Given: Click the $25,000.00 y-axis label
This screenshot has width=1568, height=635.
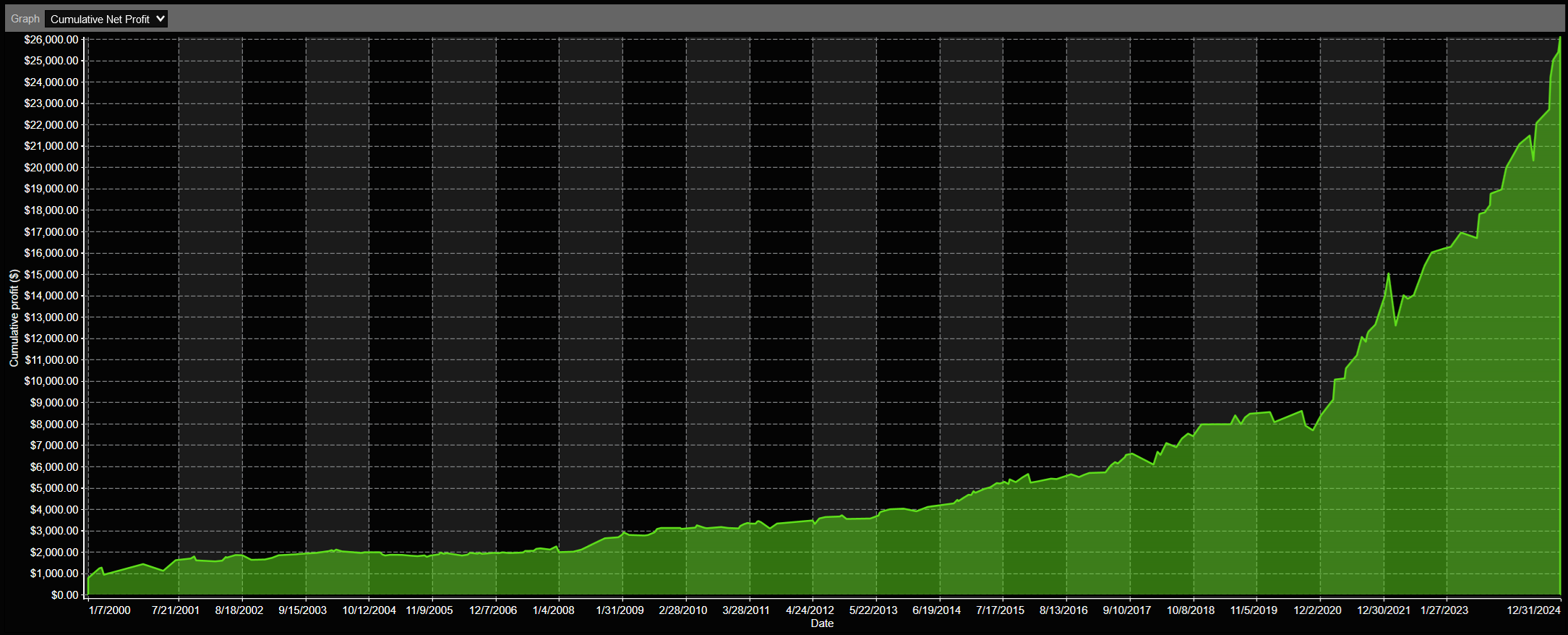Looking at the screenshot, I should [x=51, y=61].
